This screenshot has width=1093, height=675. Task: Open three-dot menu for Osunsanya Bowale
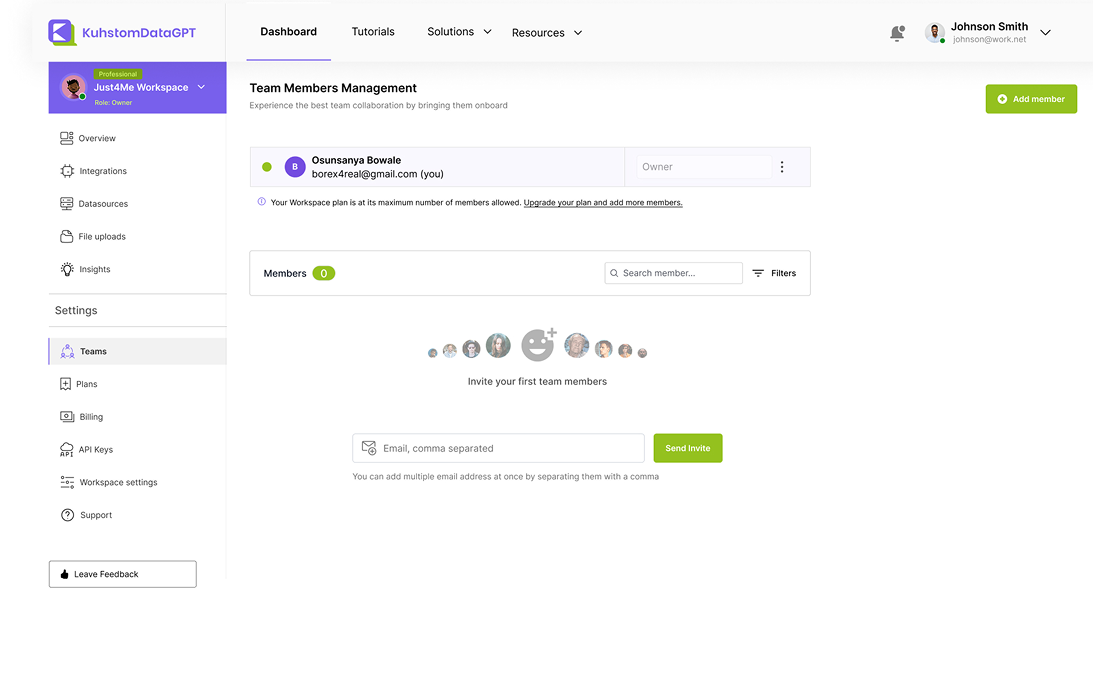(782, 167)
